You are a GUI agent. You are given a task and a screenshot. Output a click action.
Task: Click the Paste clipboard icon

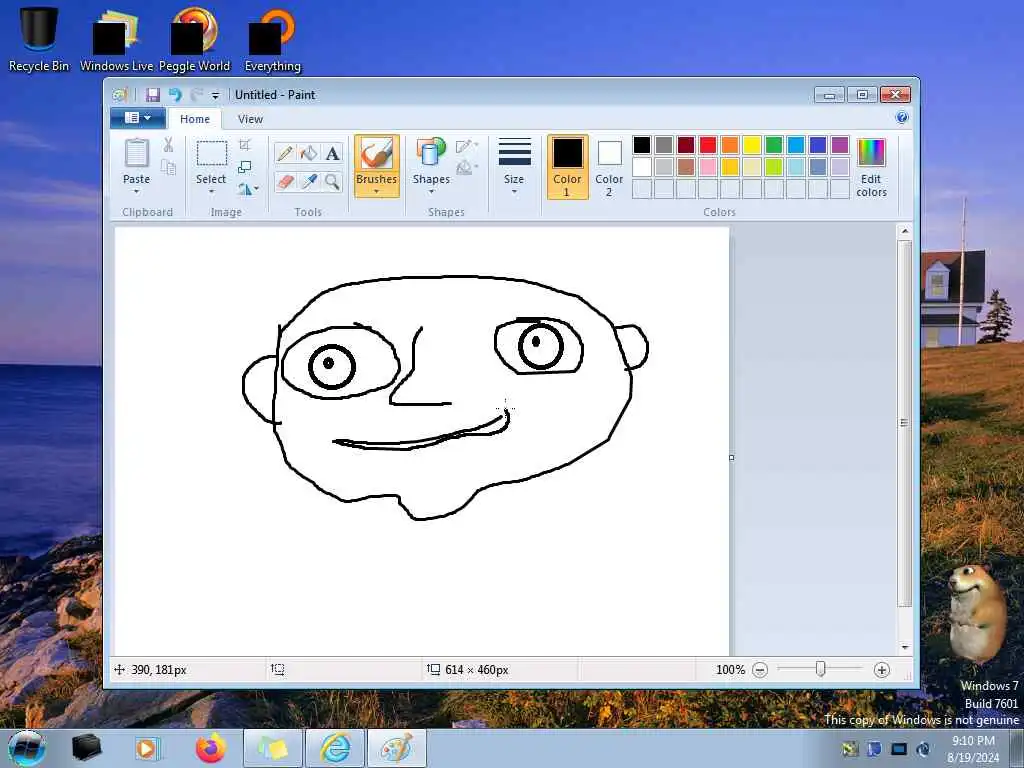pyautogui.click(x=136, y=153)
